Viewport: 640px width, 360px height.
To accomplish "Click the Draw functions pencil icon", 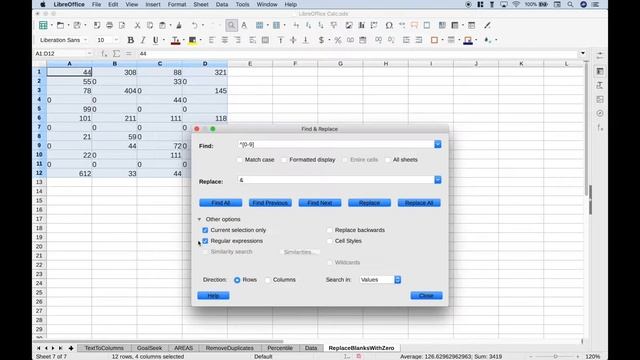I will (x=487, y=25).
